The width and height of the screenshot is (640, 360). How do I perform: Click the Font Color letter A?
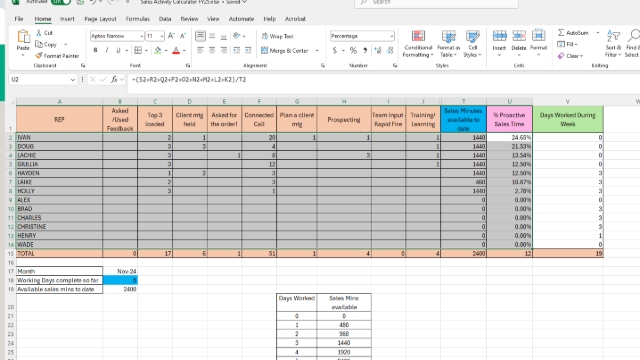click(176, 50)
